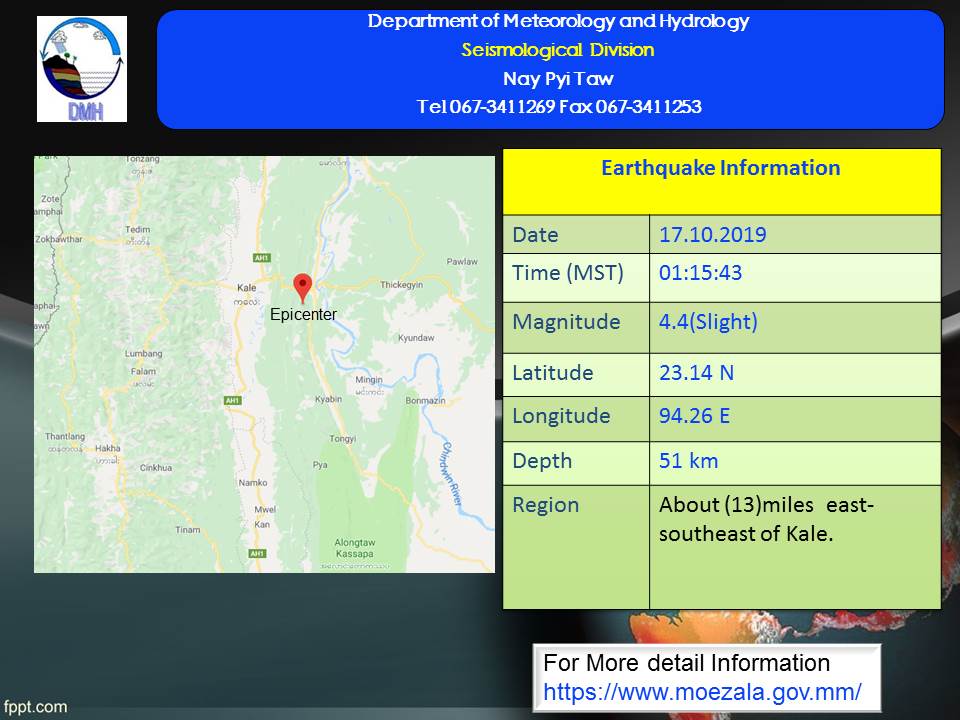Click the 'Time (MST)' row label
Viewport: 960px width, 720px height.
(568, 273)
